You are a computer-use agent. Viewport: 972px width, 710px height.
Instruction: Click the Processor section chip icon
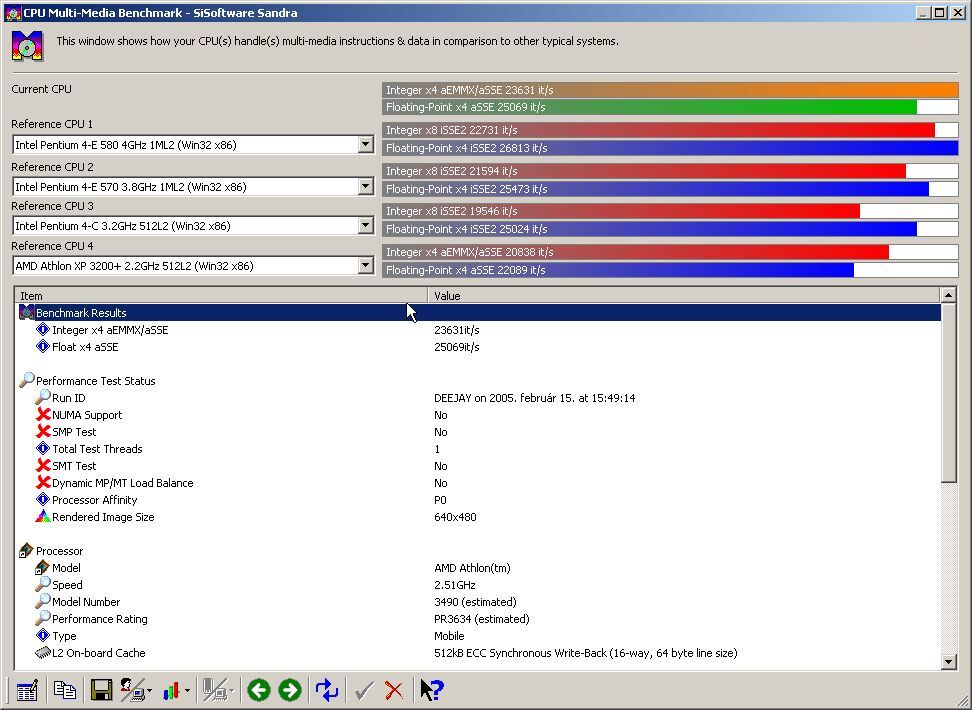[26, 550]
